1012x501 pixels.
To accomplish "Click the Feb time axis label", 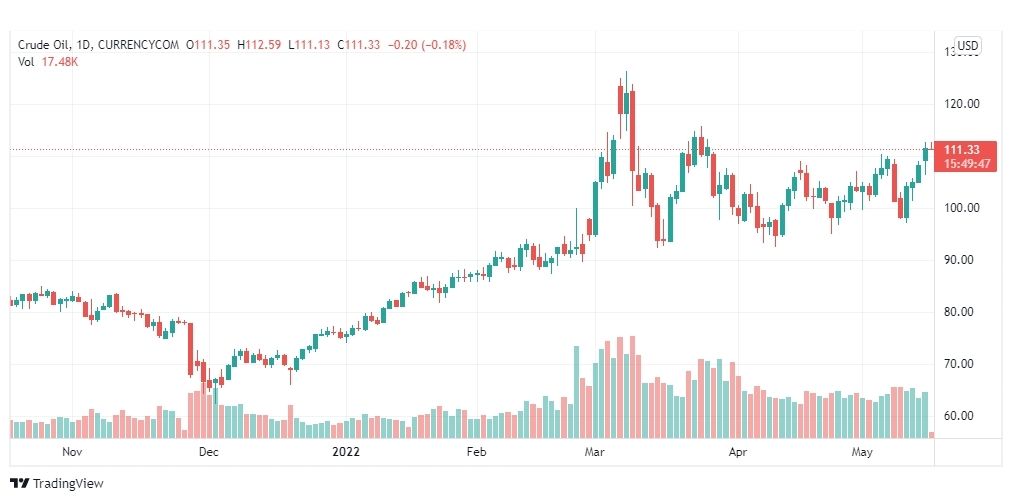I will pos(476,452).
